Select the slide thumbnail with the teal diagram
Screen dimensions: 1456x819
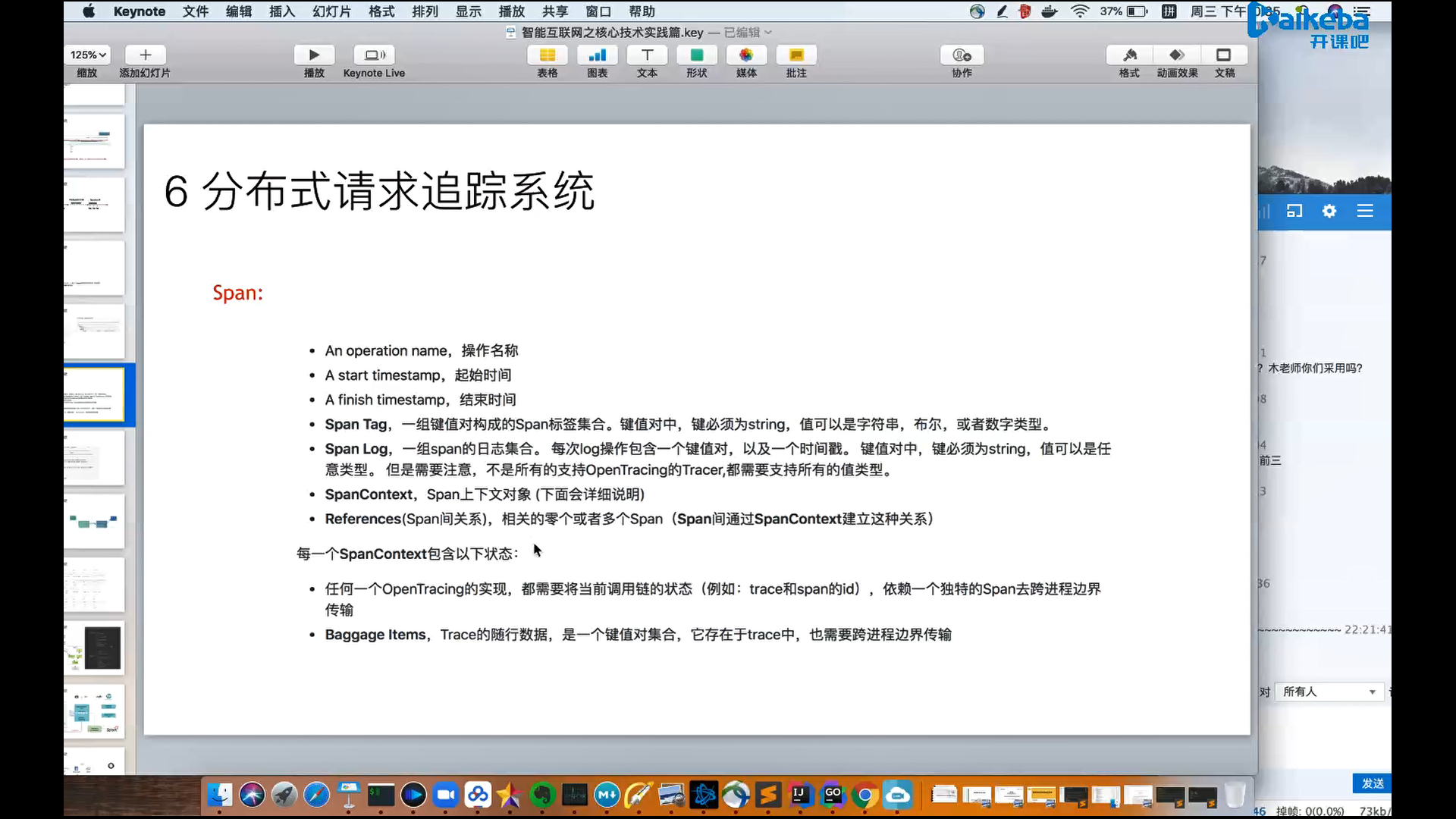[94, 522]
